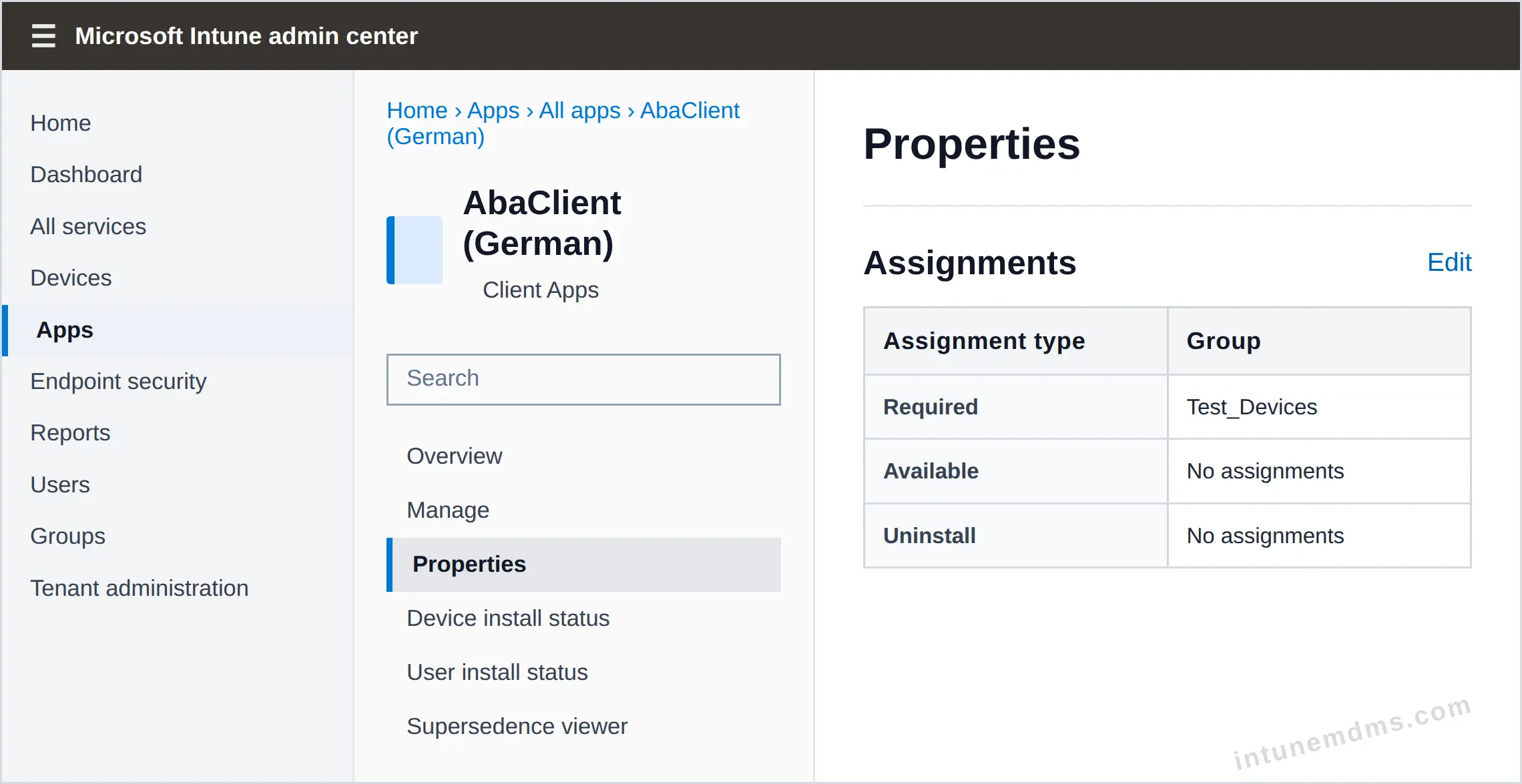
Task: Open Tenant administration
Action: [140, 588]
